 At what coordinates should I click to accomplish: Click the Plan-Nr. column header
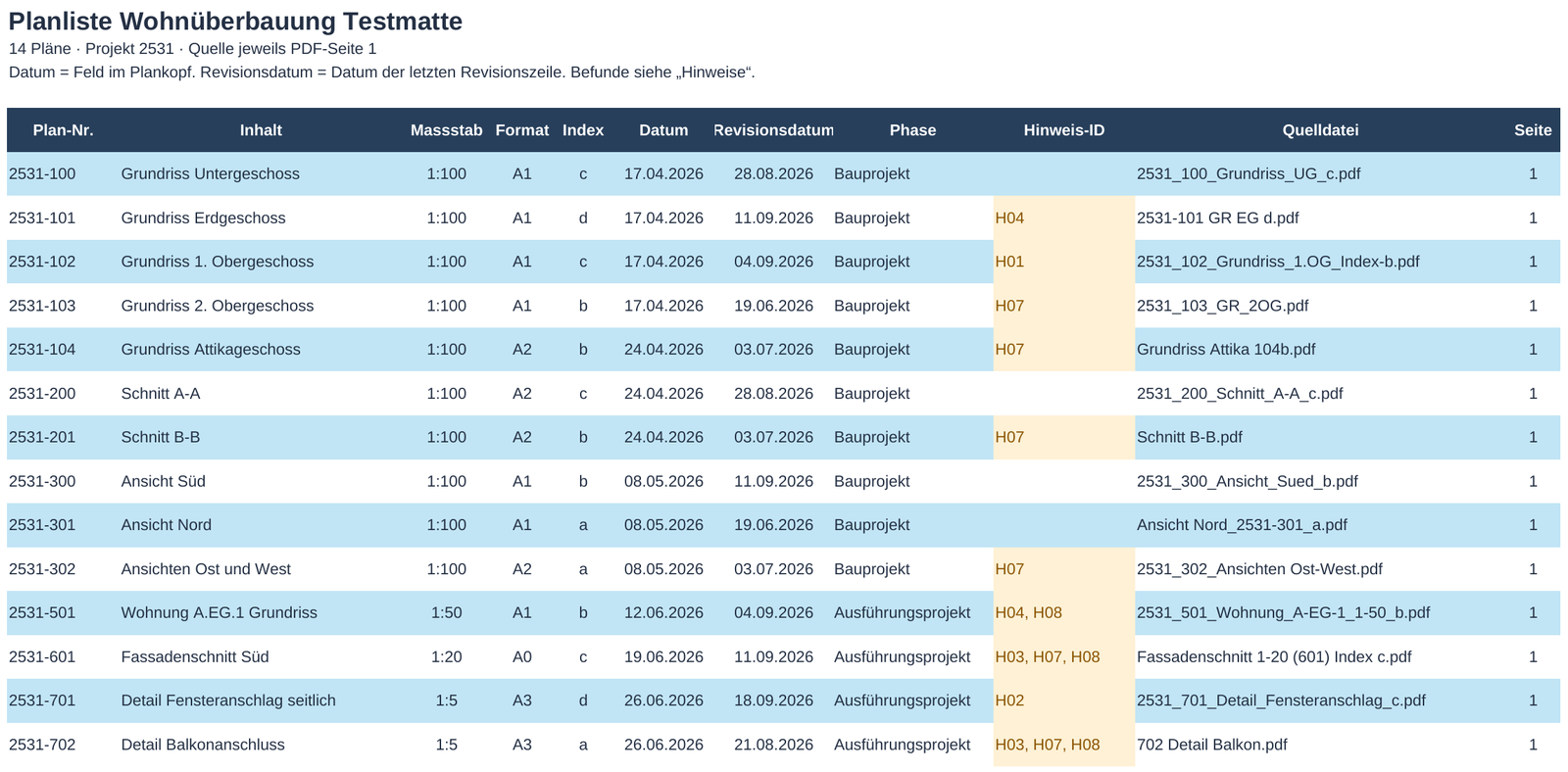coord(63,130)
